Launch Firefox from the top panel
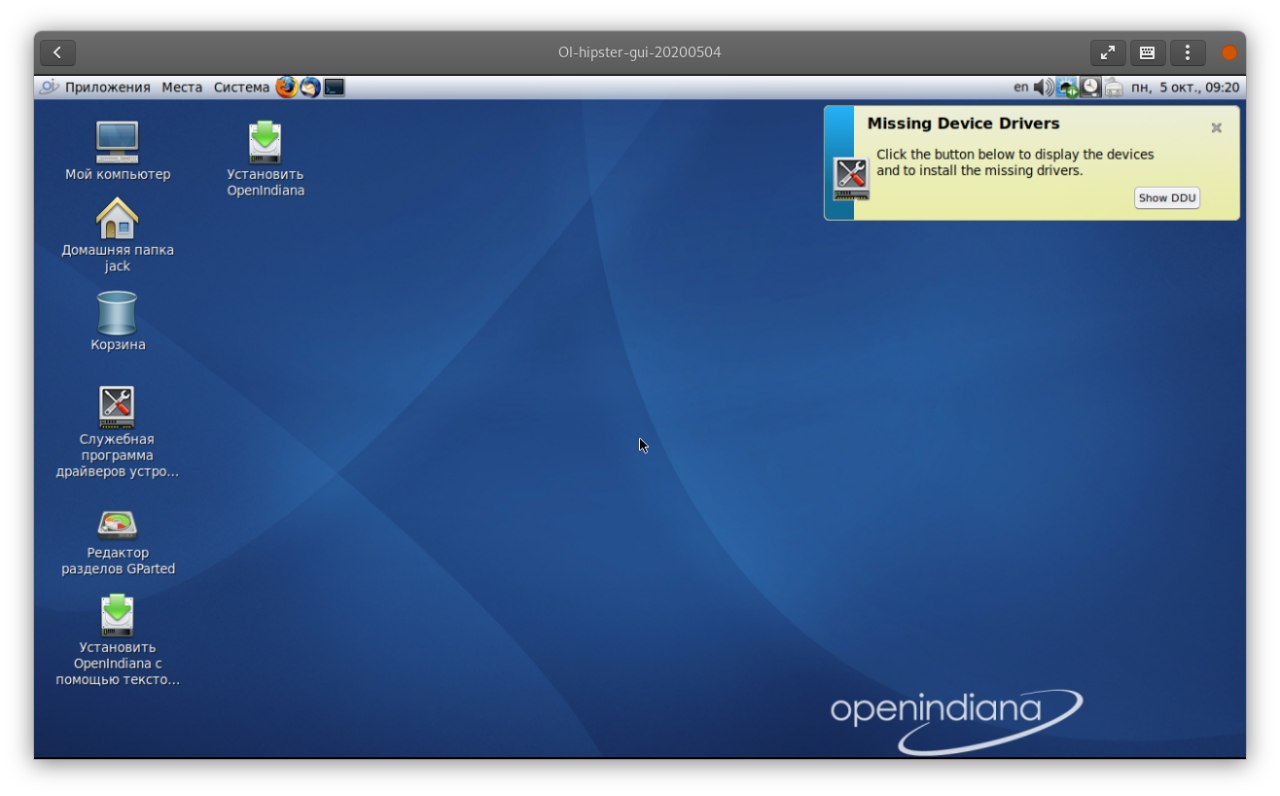 point(286,87)
